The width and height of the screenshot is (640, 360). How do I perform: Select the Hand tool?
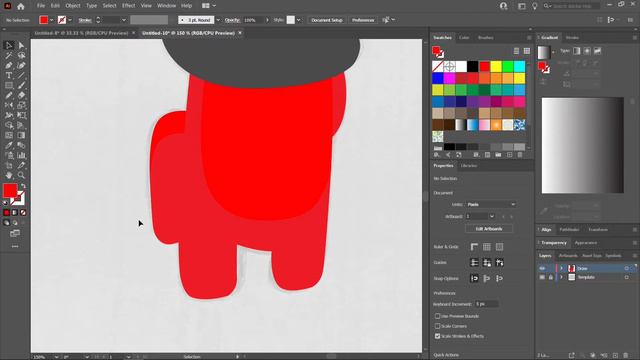tap(9, 175)
